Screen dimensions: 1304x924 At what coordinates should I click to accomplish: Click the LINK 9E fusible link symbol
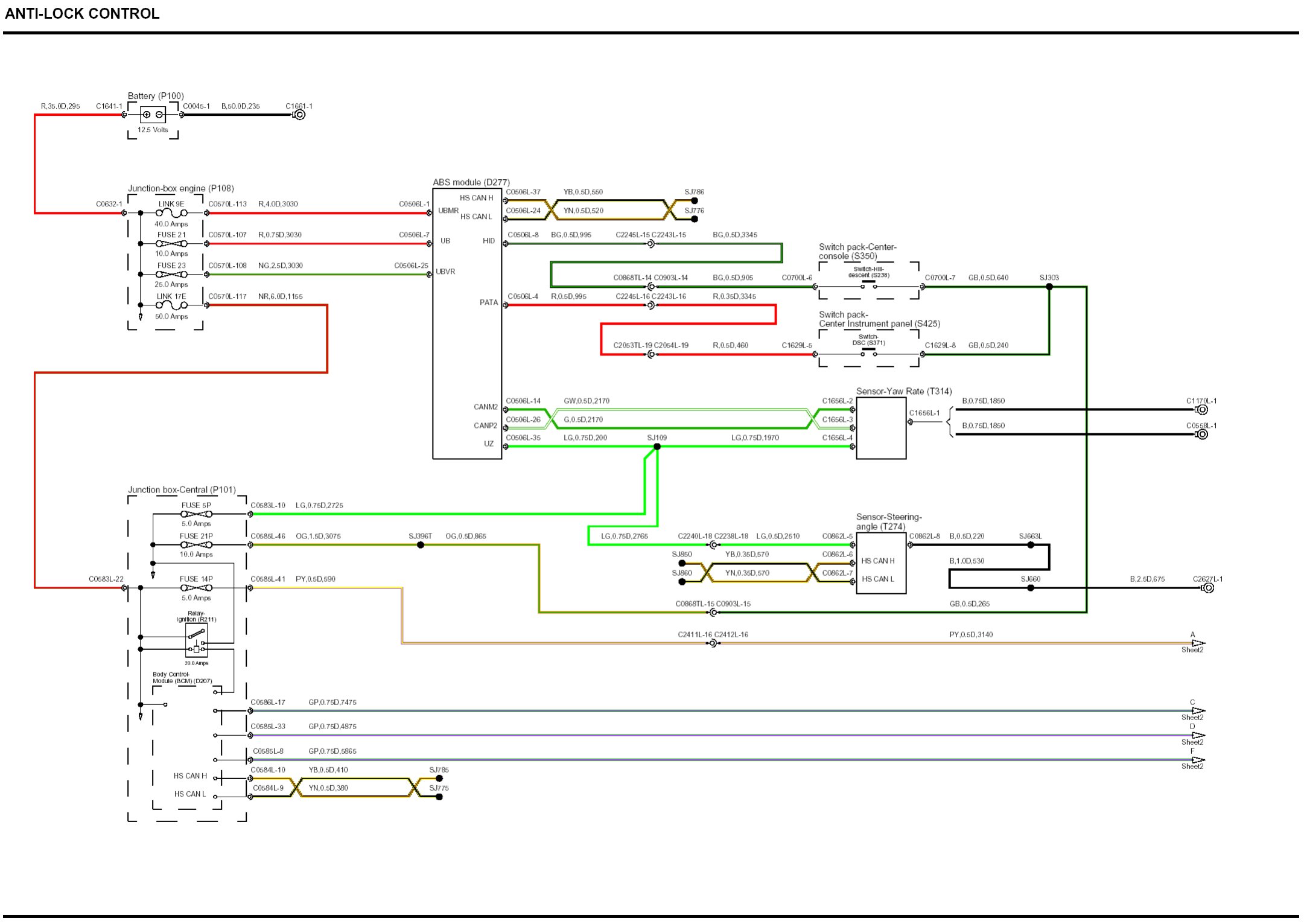point(171,213)
